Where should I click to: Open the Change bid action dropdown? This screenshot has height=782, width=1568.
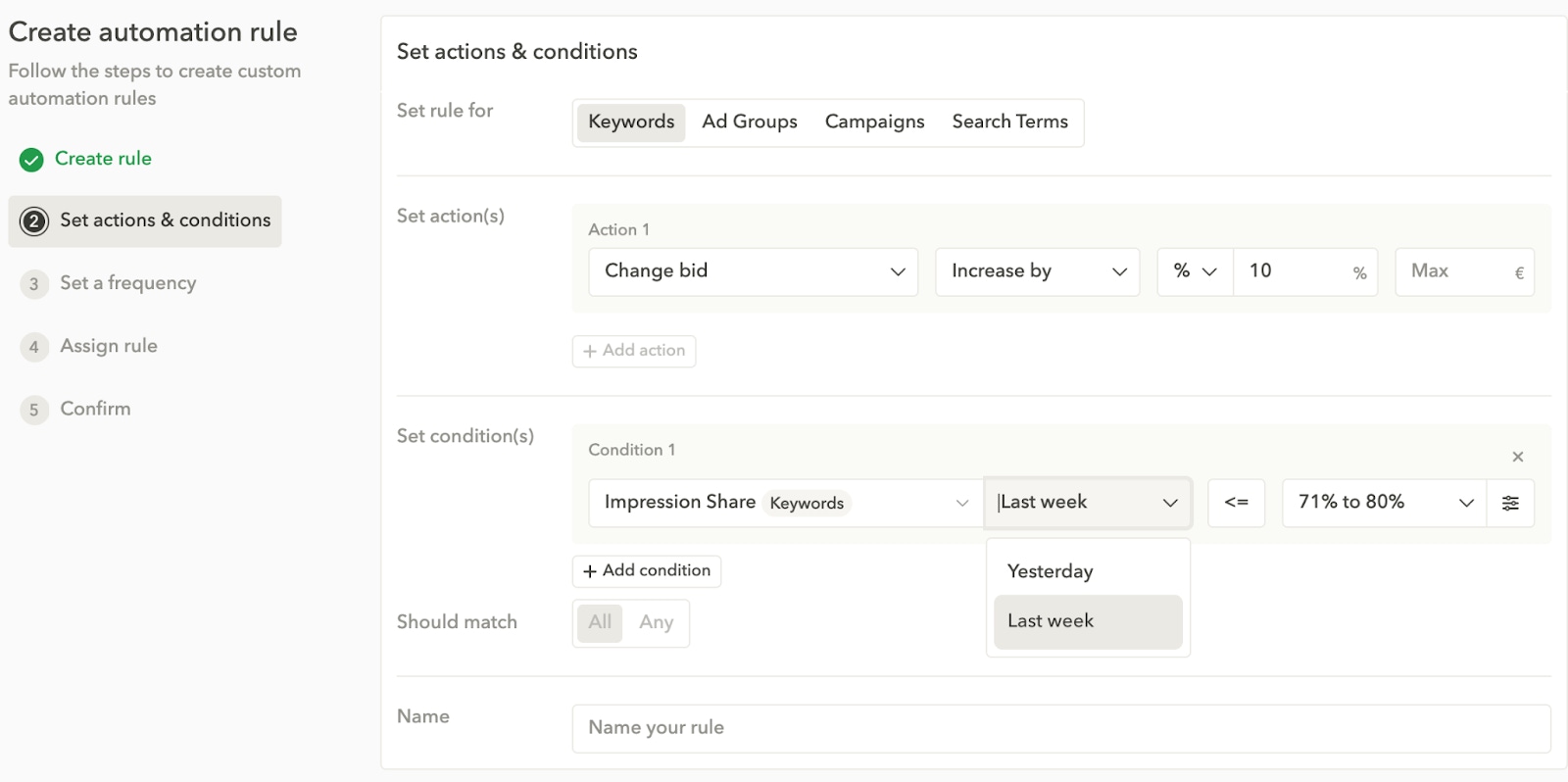(x=753, y=271)
